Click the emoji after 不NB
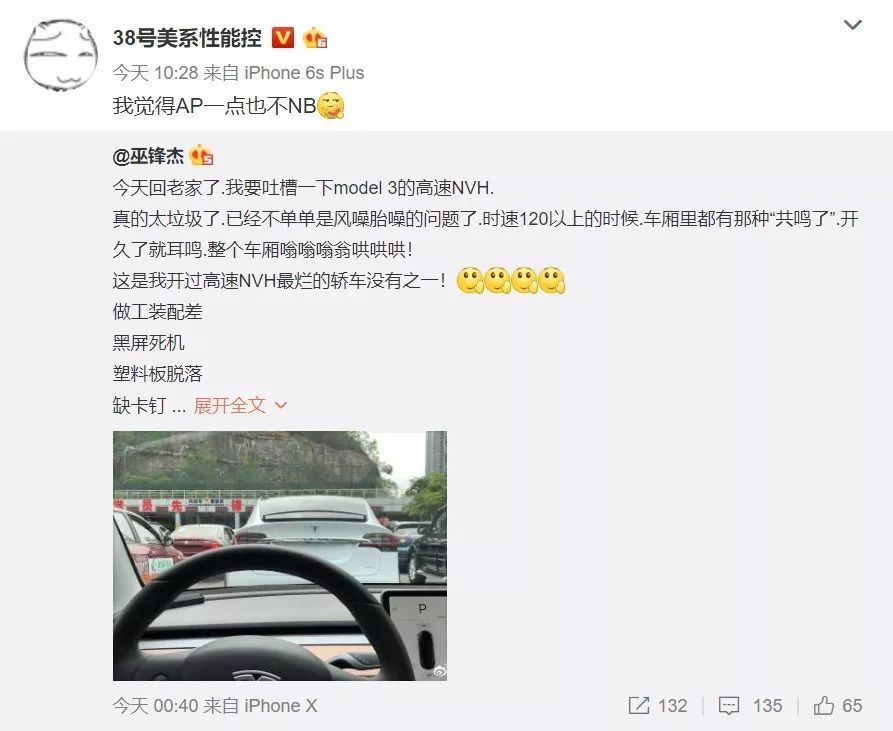Image resolution: width=893 pixels, height=731 pixels. (x=330, y=105)
